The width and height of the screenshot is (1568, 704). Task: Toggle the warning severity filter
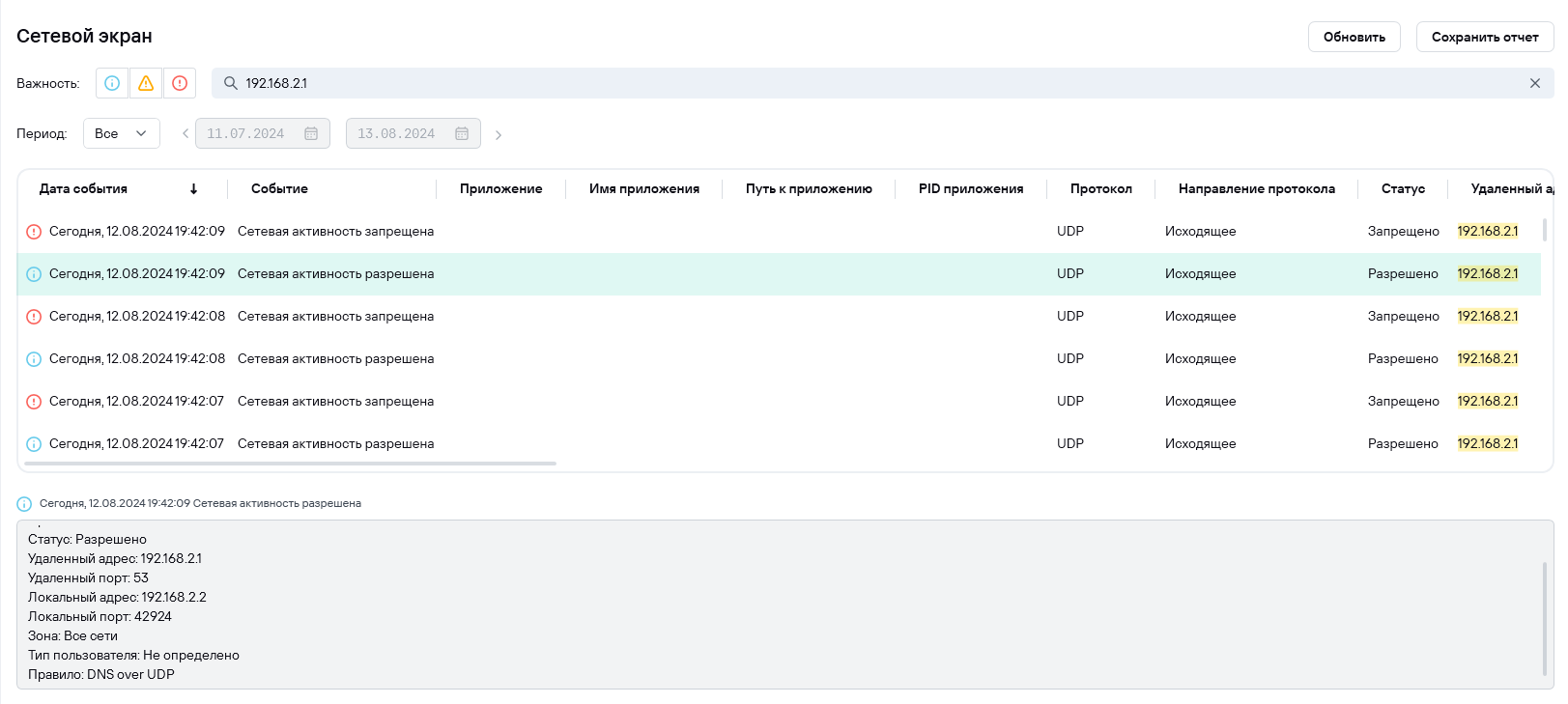[x=146, y=83]
